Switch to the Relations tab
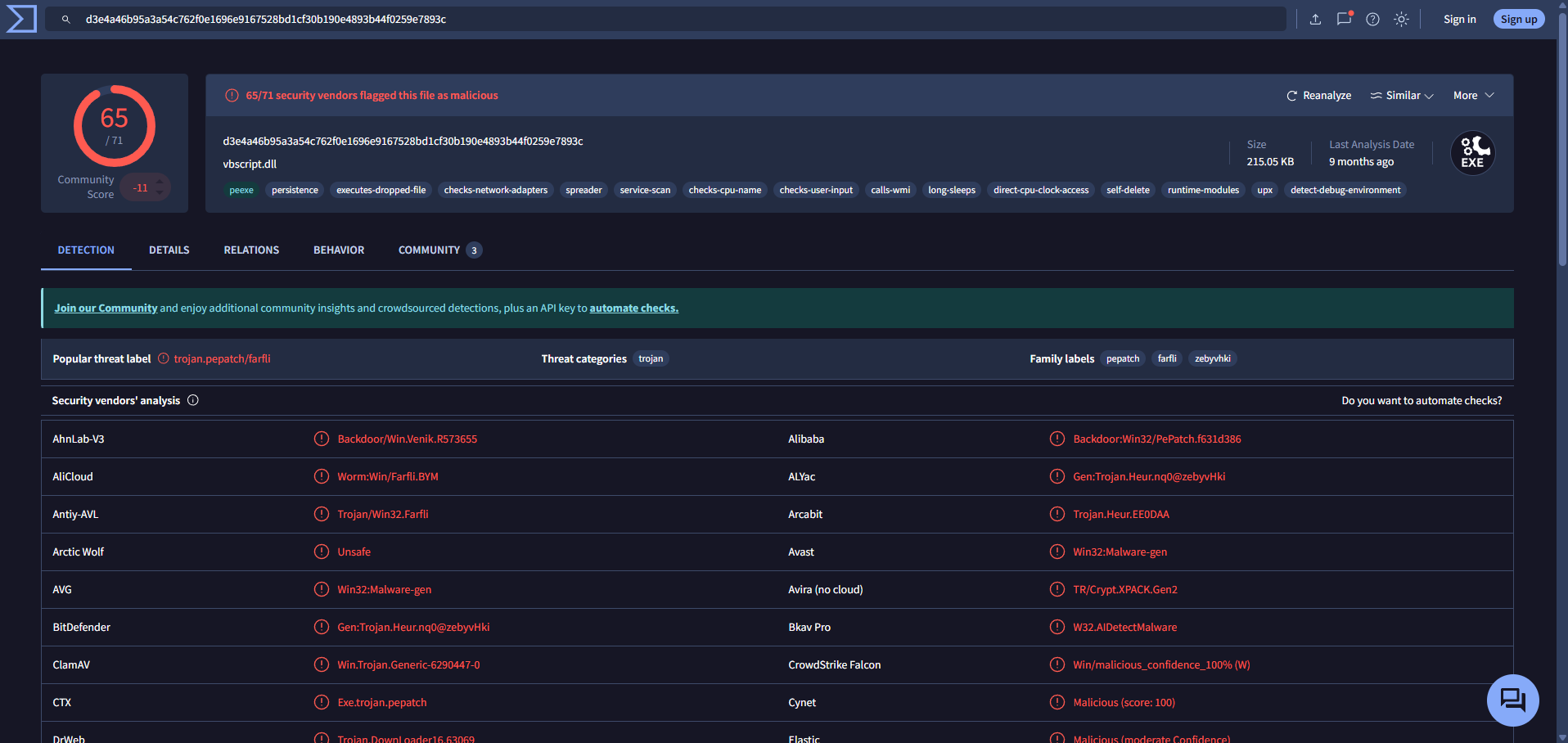The height and width of the screenshot is (743, 1568). tap(251, 250)
